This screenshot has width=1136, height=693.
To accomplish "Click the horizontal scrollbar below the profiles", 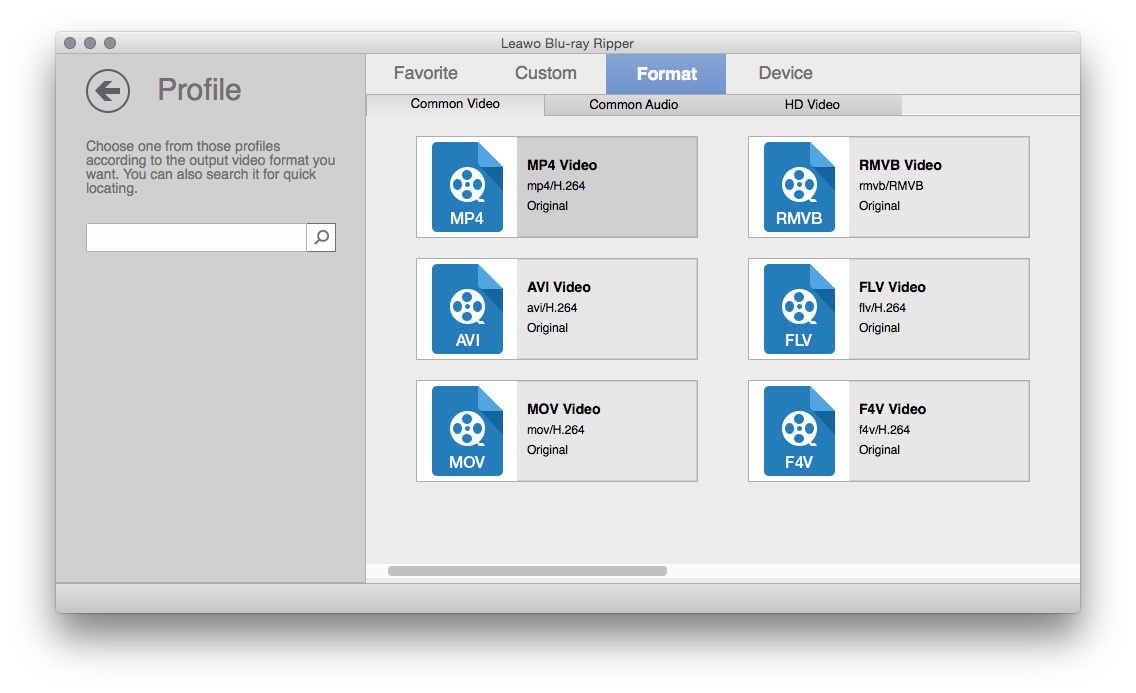I will 527,571.
